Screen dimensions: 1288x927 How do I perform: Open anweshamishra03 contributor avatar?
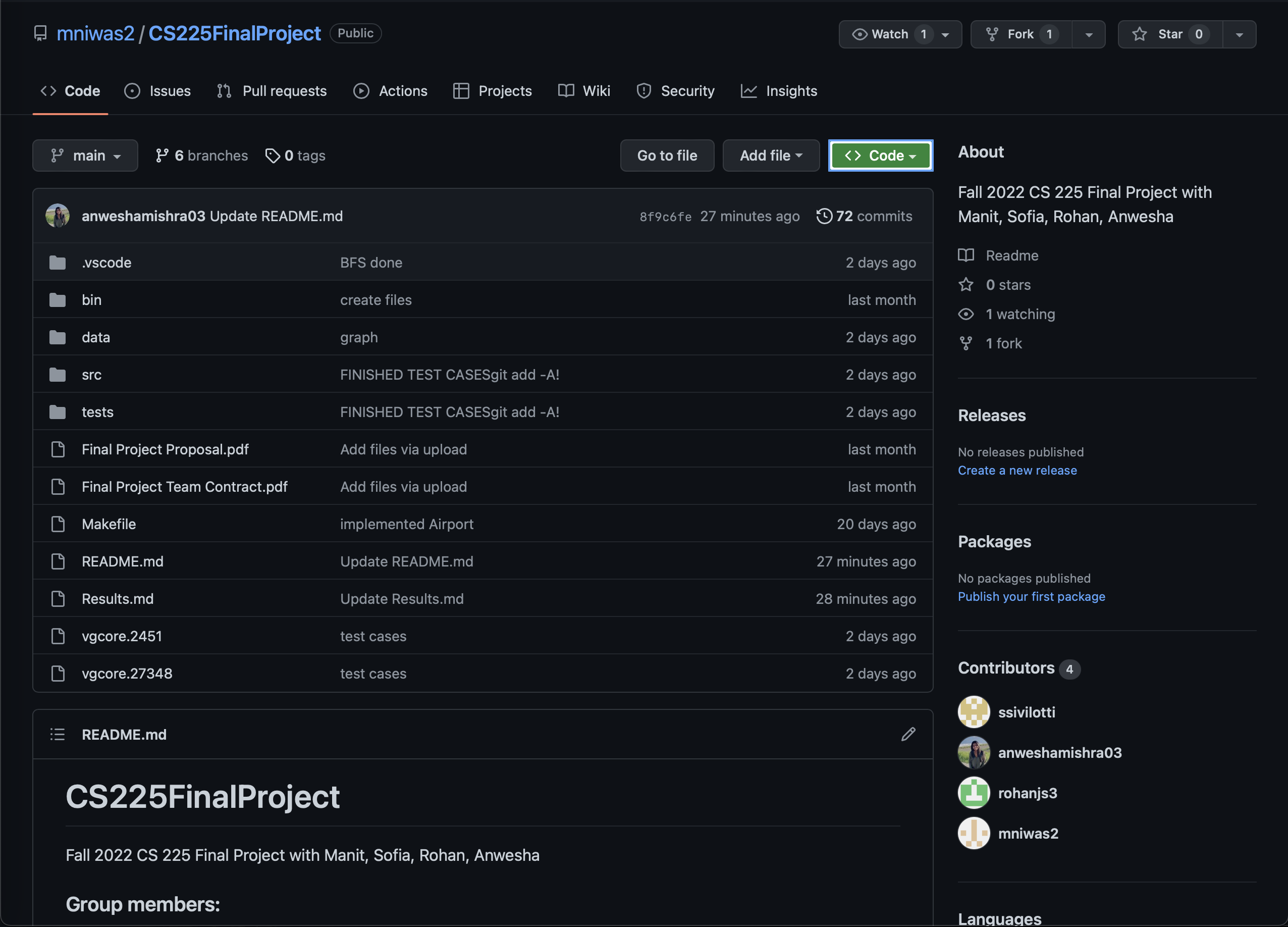(974, 752)
